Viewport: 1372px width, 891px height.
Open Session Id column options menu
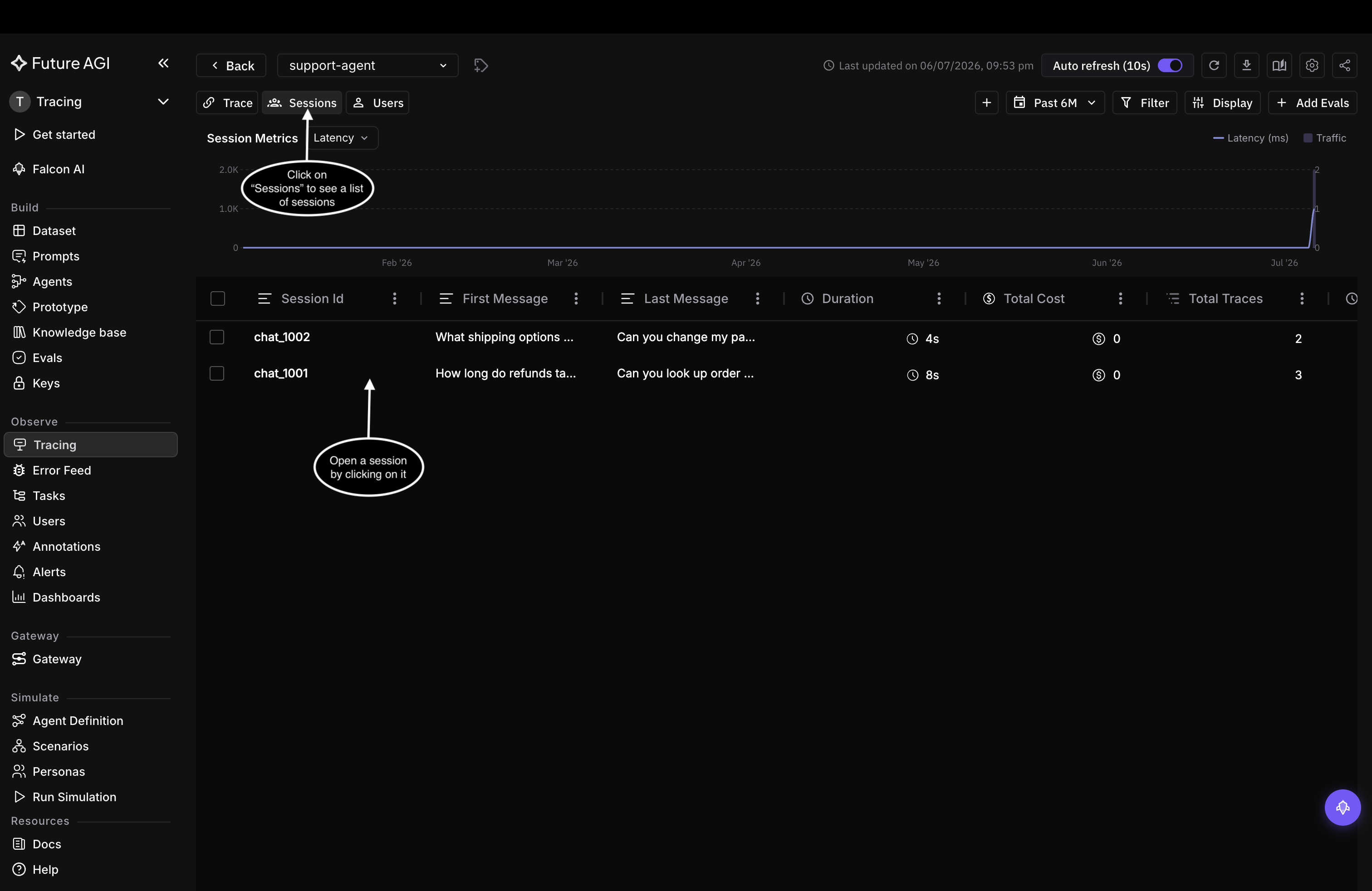click(394, 299)
